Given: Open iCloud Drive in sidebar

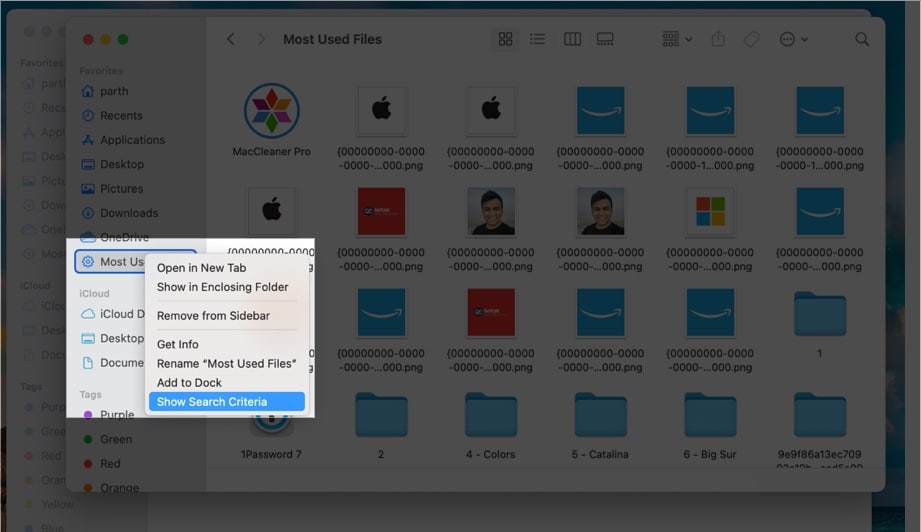Looking at the screenshot, I should [x=112, y=314].
